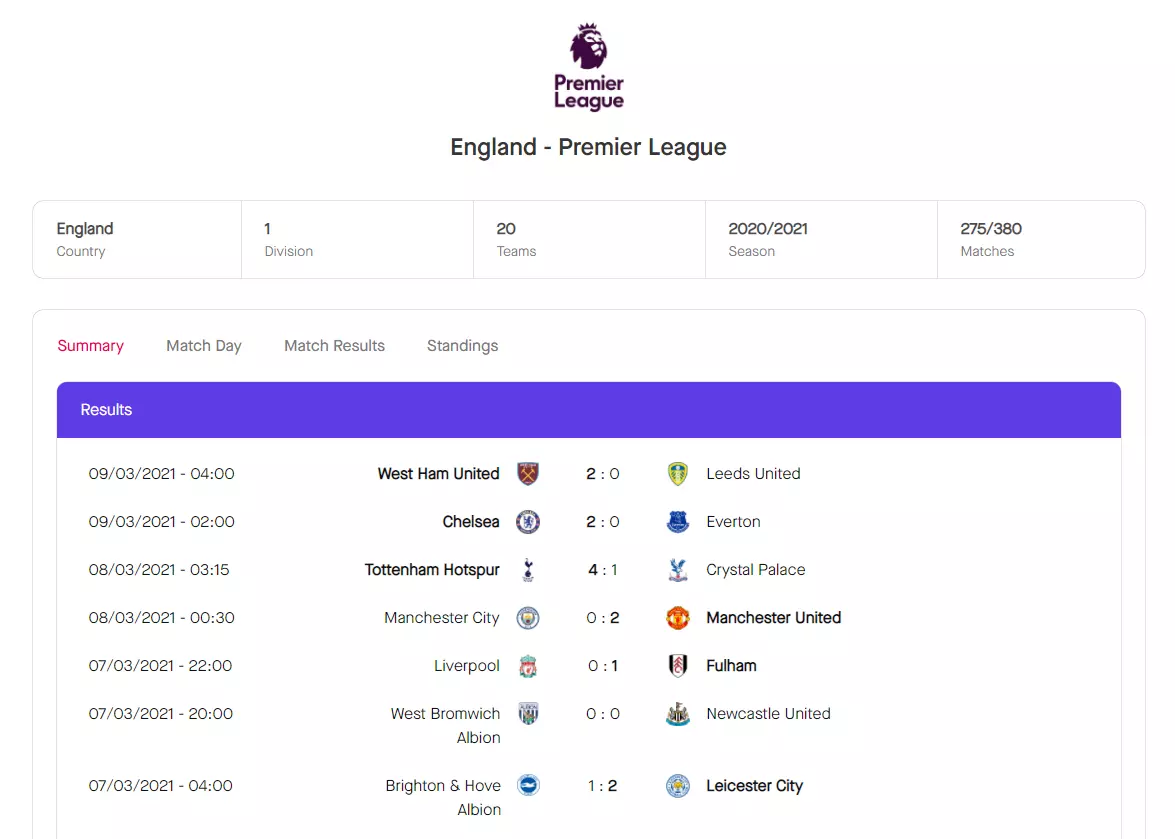Click the Premier League logo at top
The height and width of the screenshot is (839, 1175).
(x=588, y=67)
